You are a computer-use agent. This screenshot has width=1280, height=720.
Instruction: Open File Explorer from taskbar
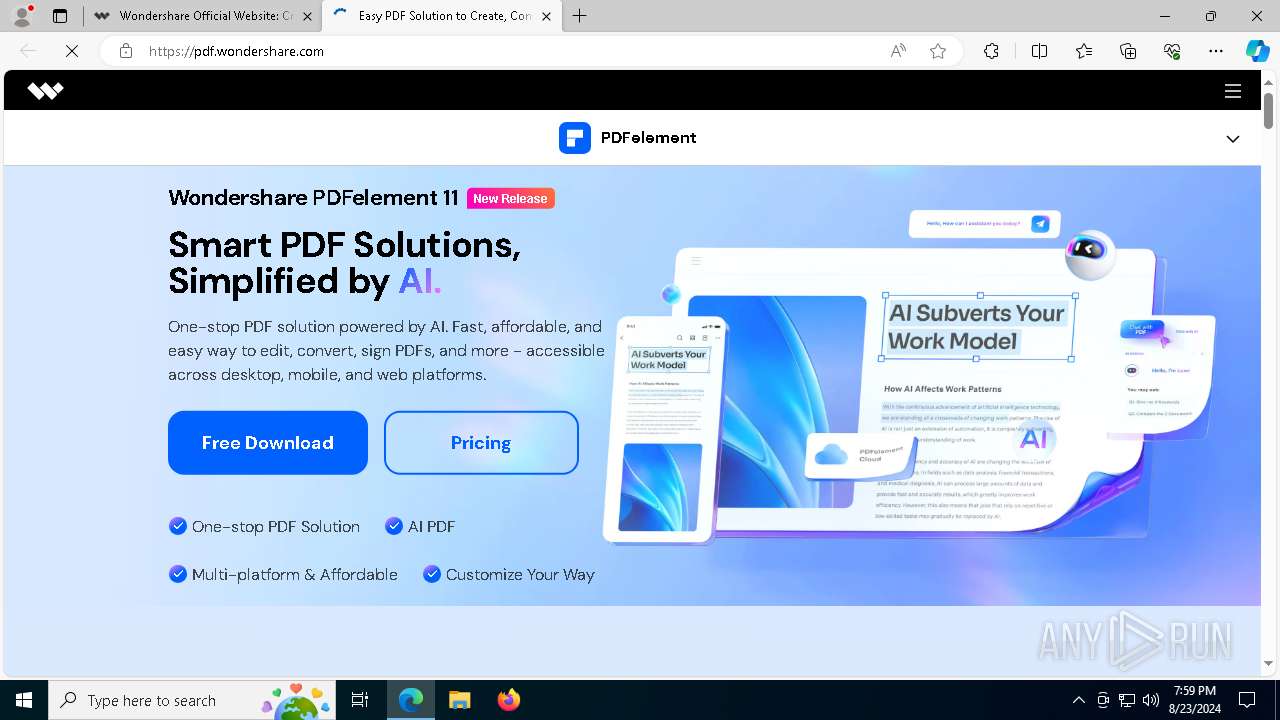[459, 700]
